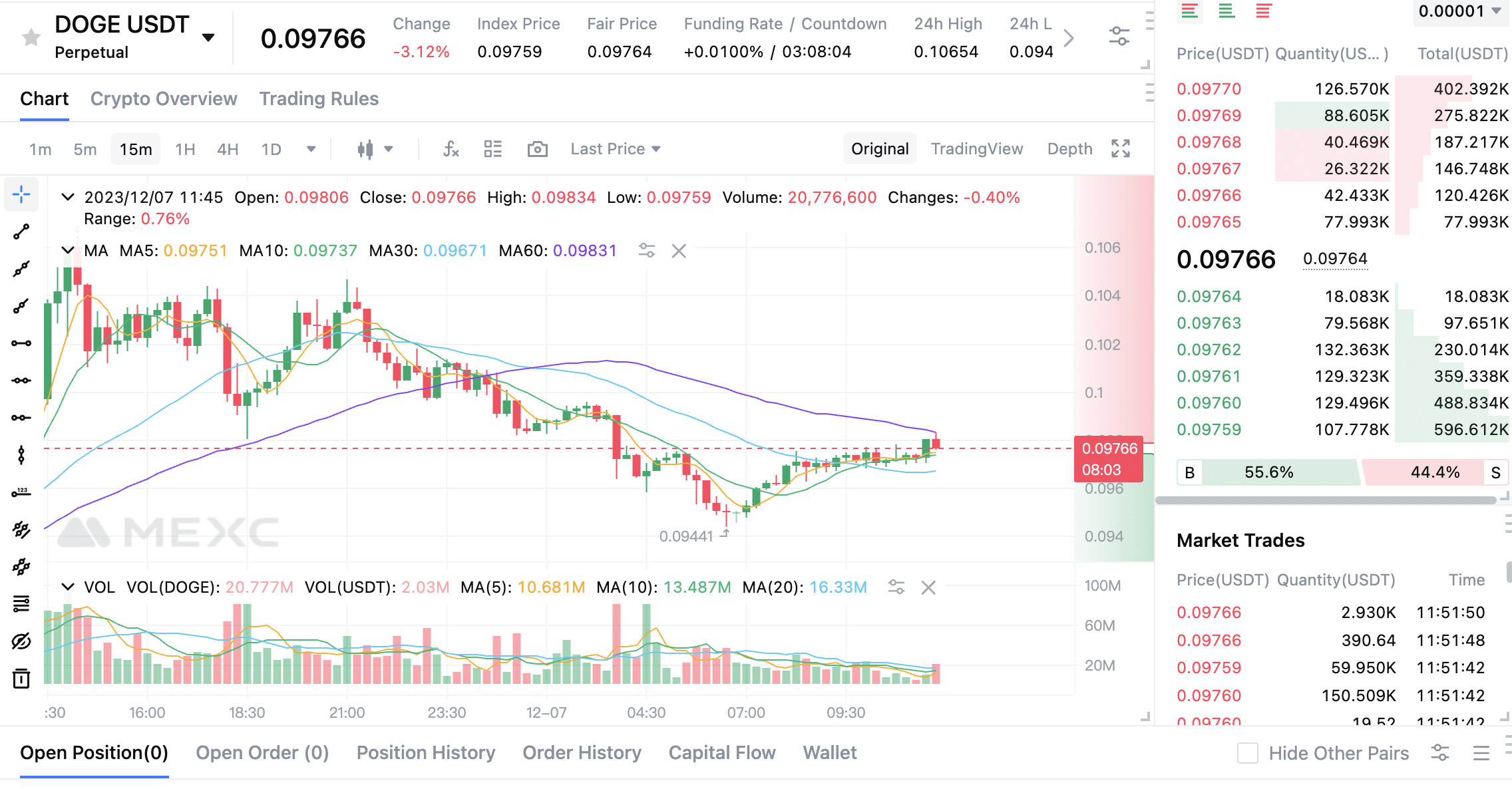1512x789 pixels.
Task: Switch to Order History tab
Action: point(582,752)
